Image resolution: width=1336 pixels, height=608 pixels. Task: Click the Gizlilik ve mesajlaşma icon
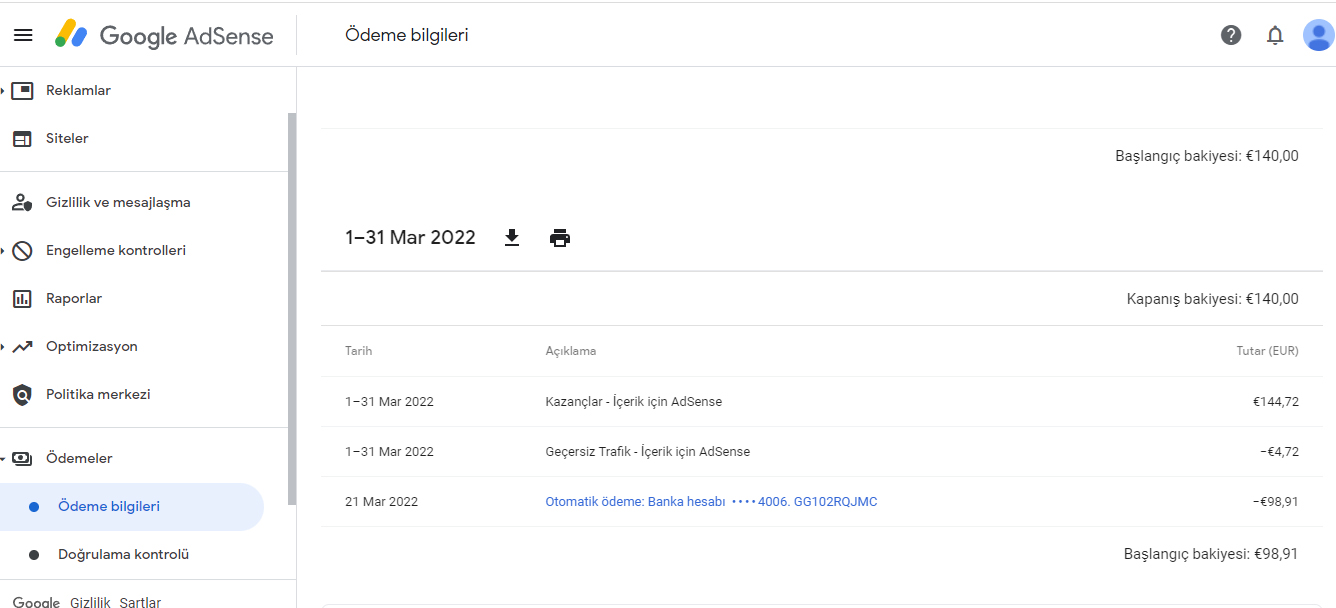click(22, 202)
